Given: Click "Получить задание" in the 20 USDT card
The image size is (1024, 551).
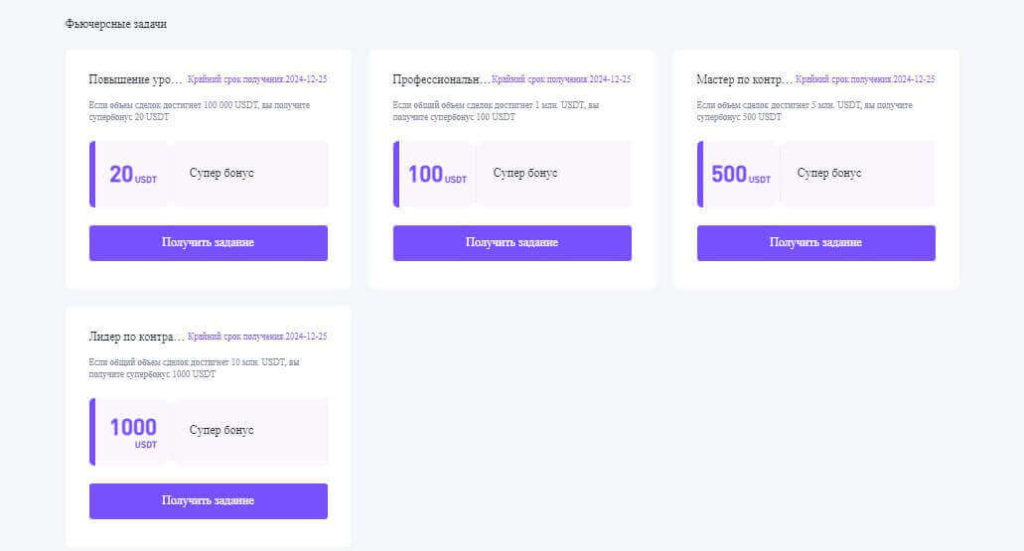Looking at the screenshot, I should tap(208, 243).
